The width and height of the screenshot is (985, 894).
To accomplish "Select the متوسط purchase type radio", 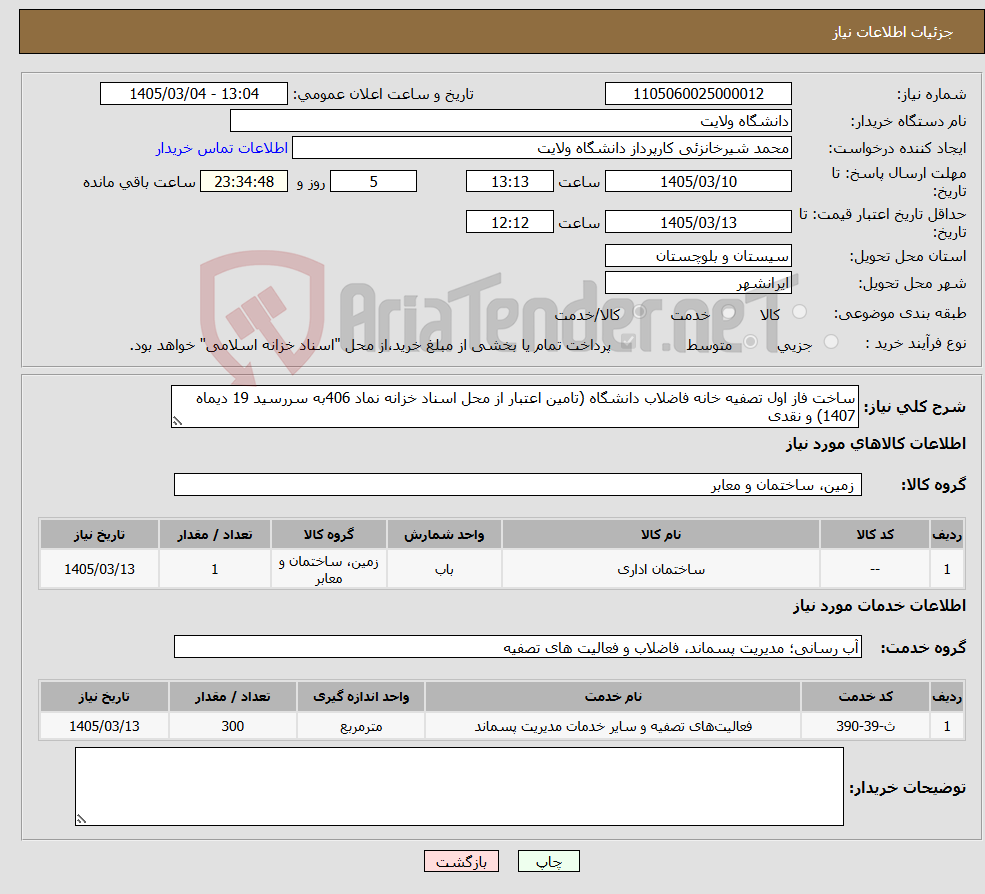I will tap(750, 342).
